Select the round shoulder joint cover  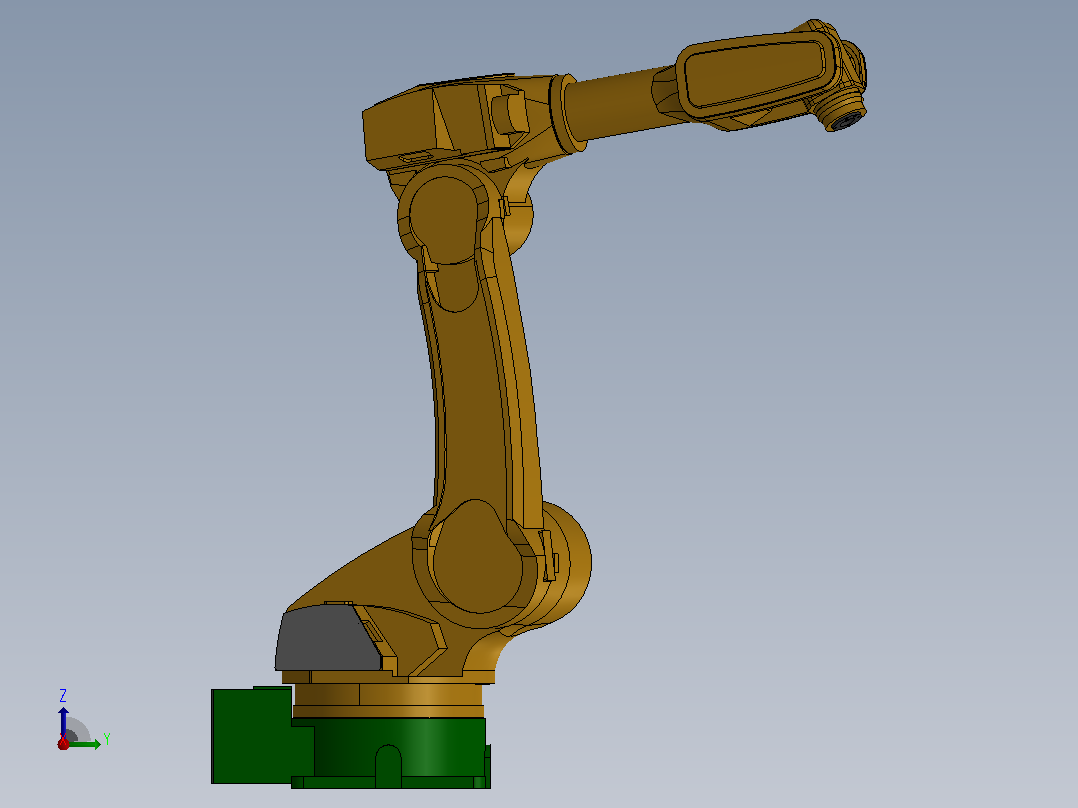479,559
